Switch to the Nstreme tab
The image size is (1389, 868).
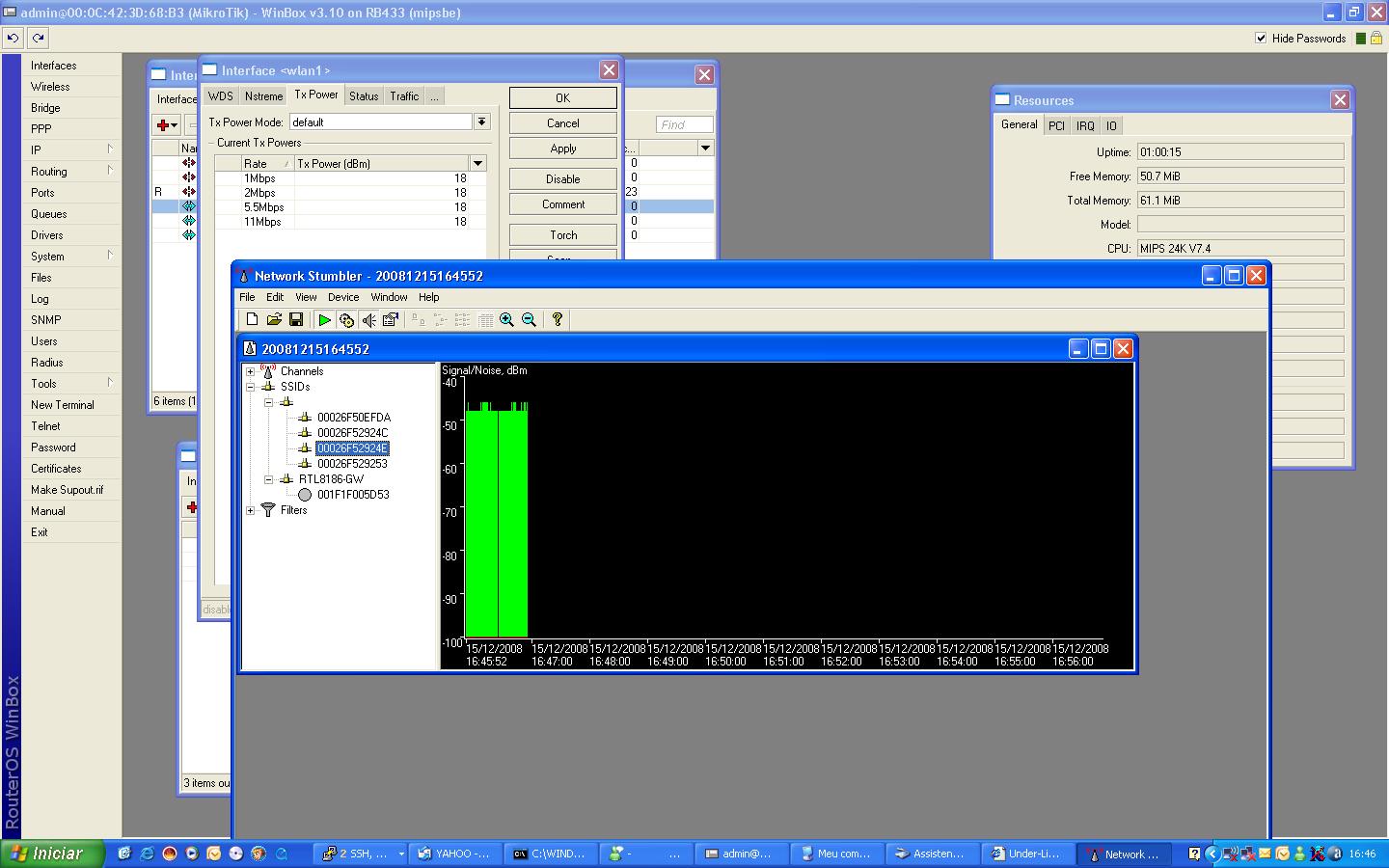pos(263,95)
